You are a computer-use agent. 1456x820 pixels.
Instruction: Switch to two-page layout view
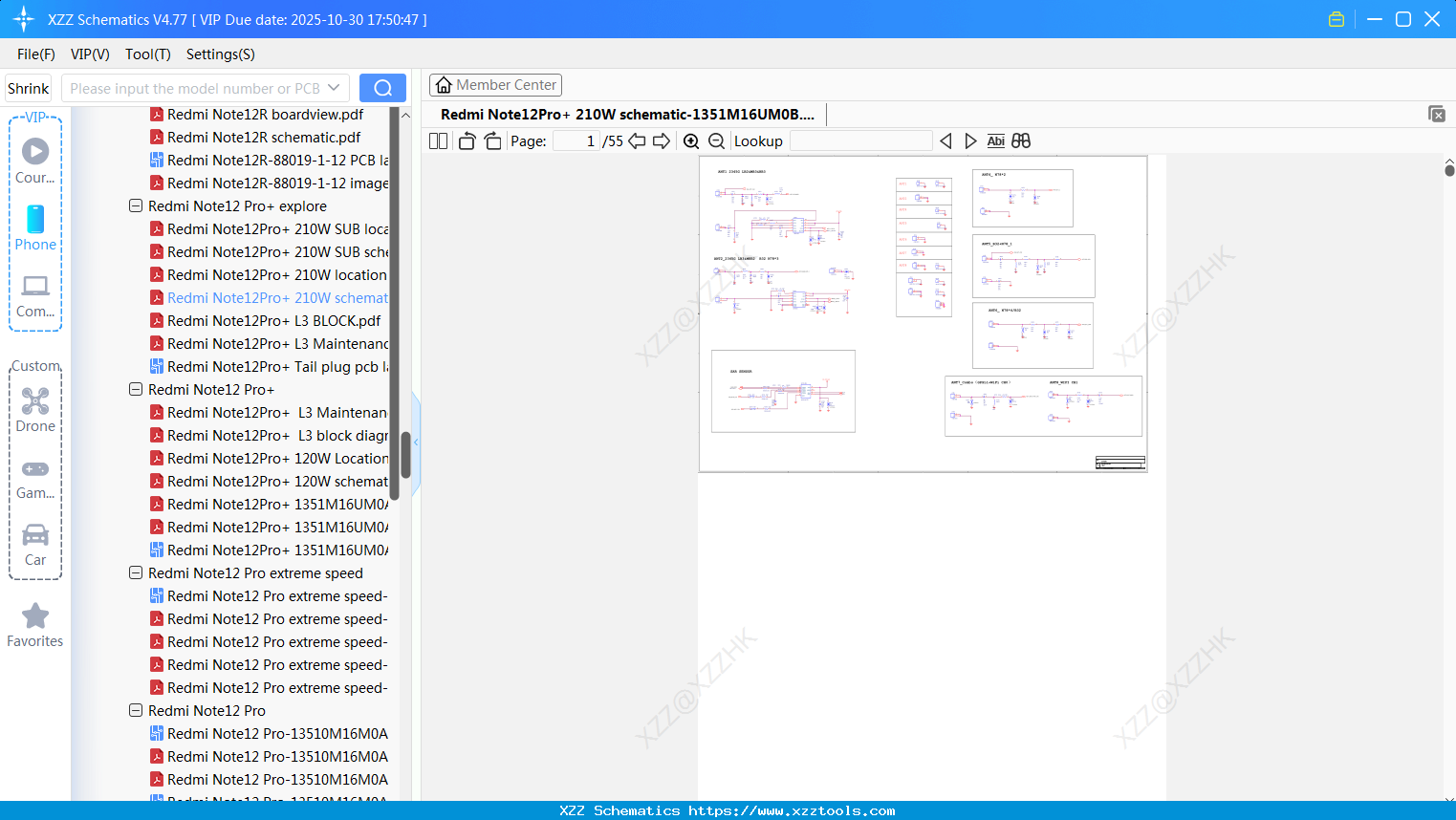439,141
